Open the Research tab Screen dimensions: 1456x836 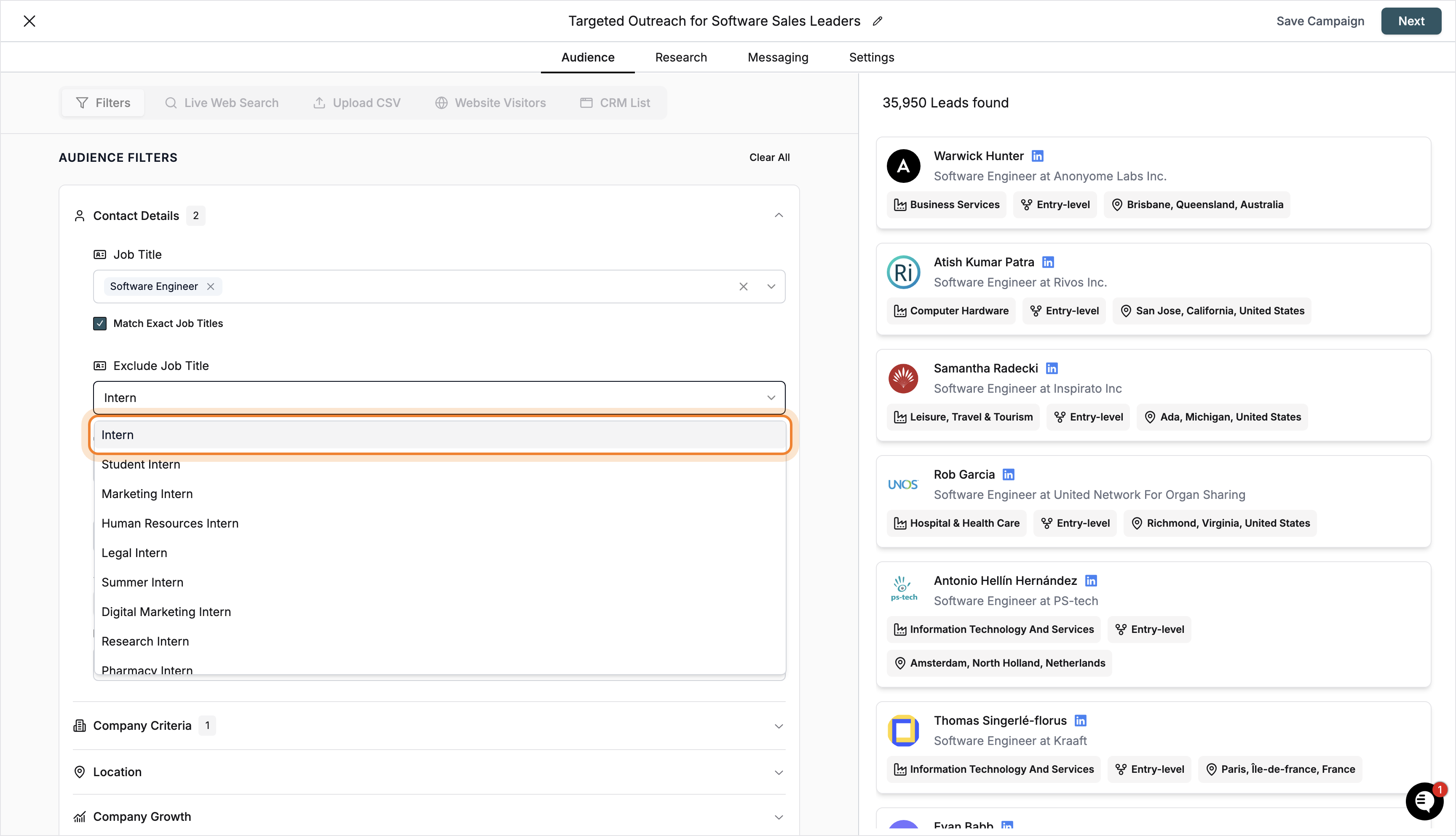[681, 57]
